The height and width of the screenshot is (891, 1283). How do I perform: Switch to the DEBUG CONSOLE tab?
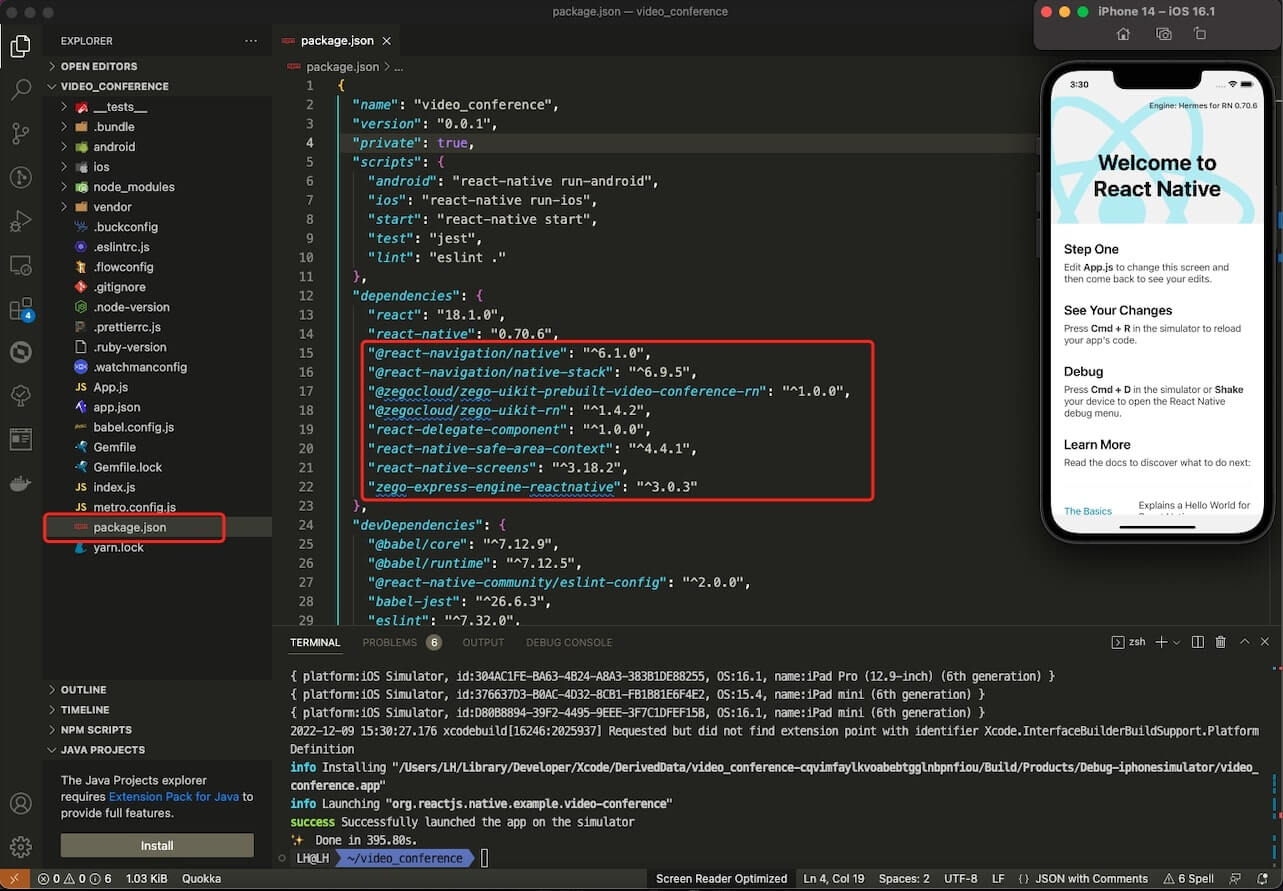[569, 642]
